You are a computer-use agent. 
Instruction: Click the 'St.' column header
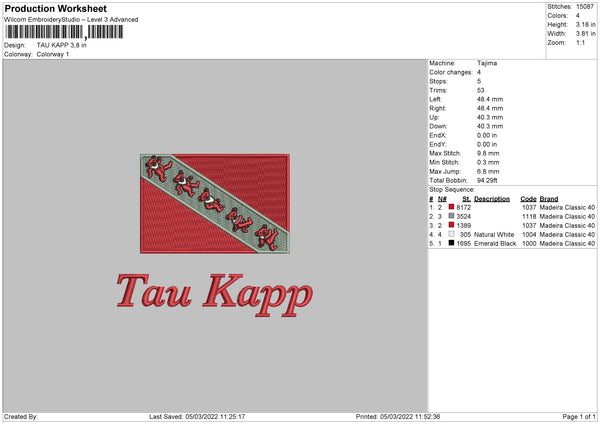tap(466, 199)
